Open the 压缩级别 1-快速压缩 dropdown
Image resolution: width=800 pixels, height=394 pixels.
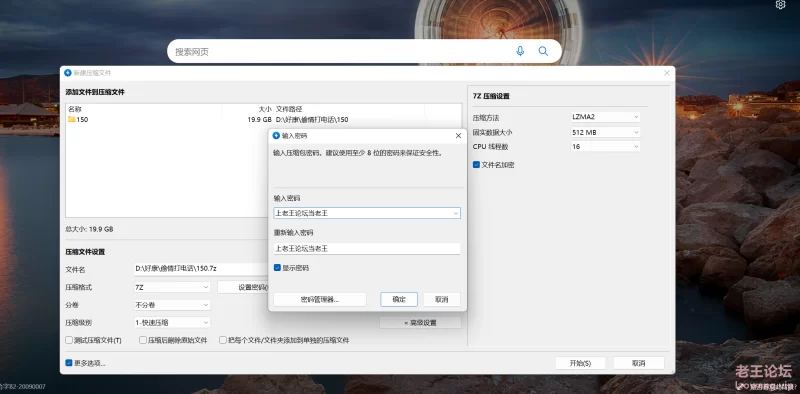pos(172,323)
